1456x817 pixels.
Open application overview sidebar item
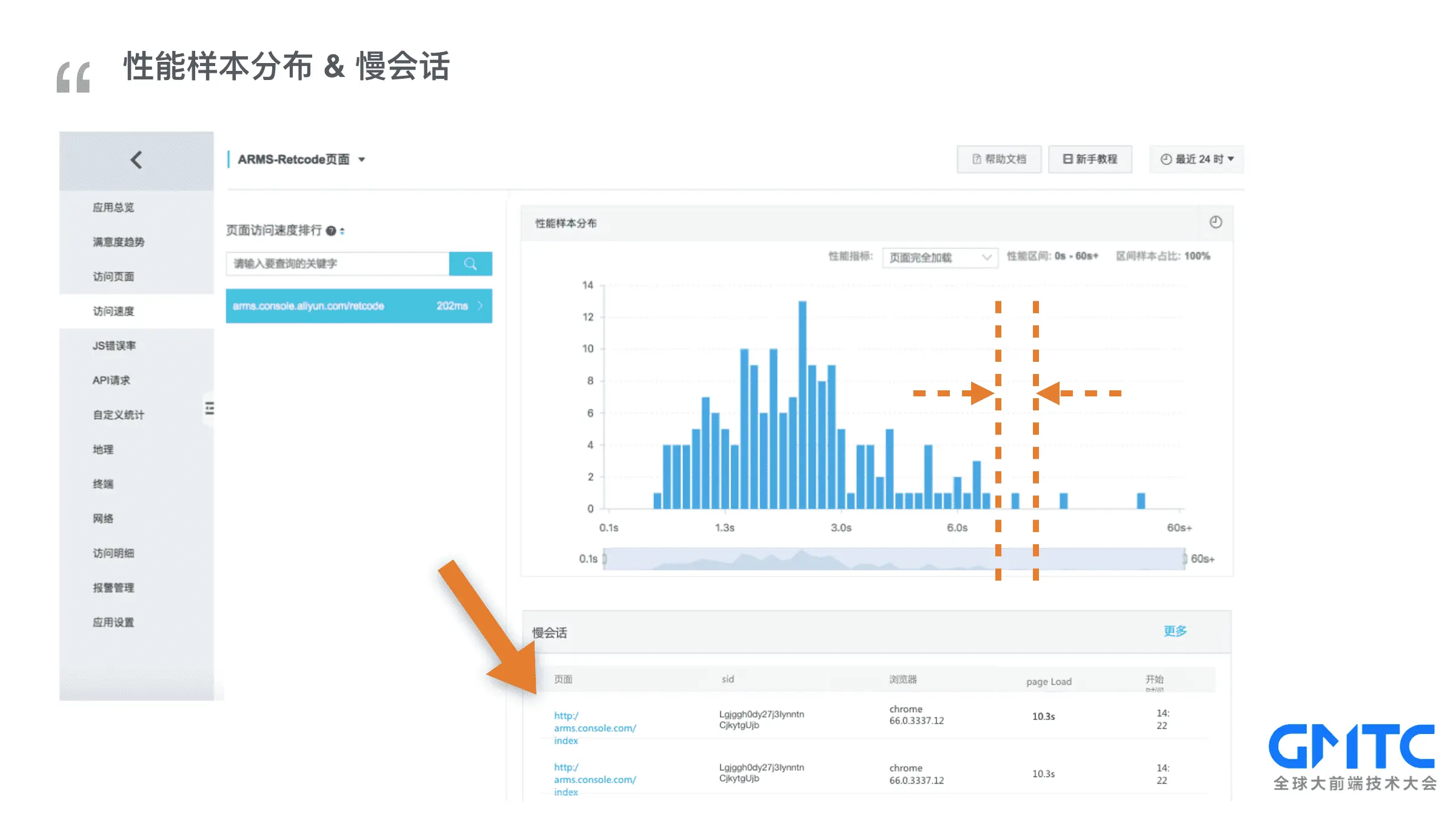(113, 207)
